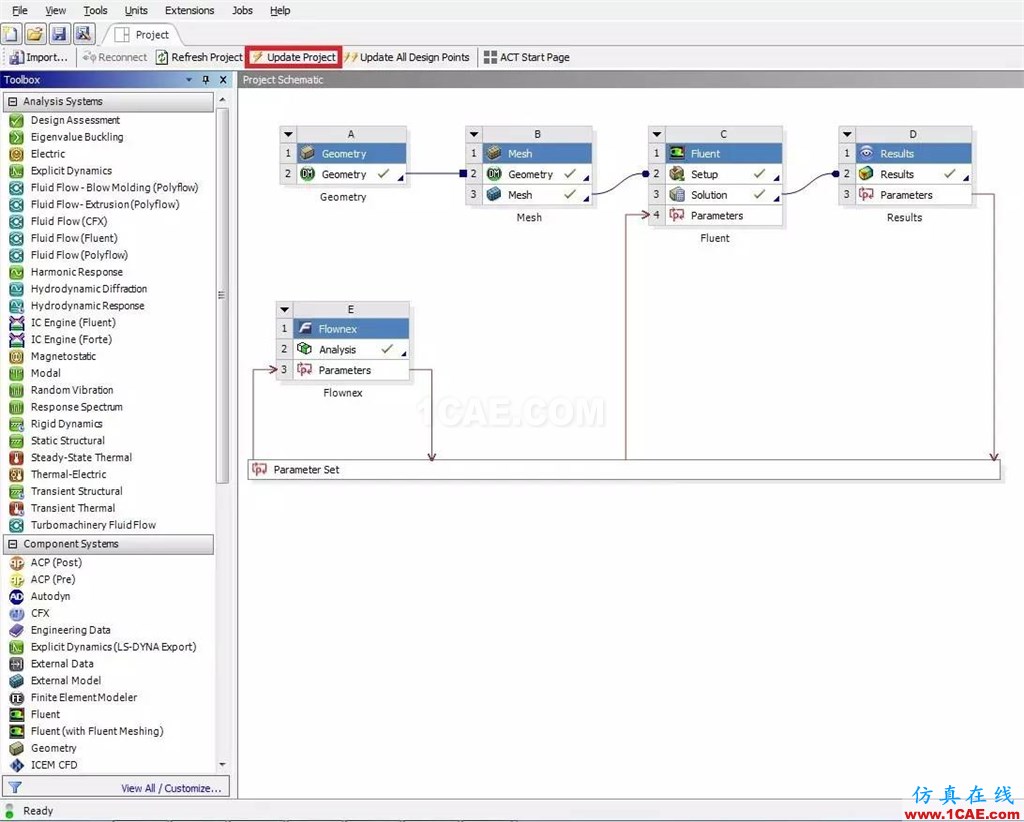Close the Toolbox panel

223,80
